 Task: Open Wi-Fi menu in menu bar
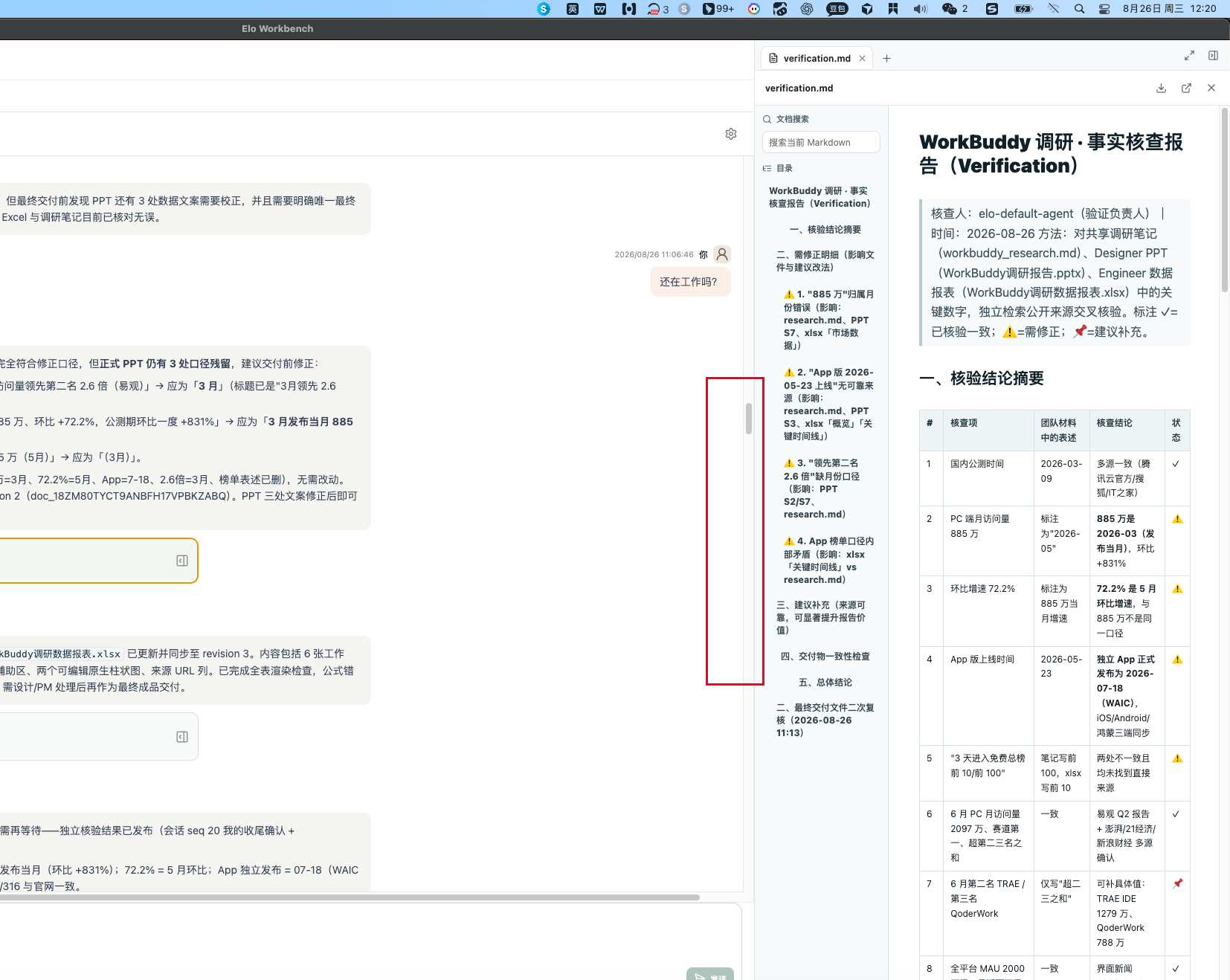click(x=1054, y=9)
